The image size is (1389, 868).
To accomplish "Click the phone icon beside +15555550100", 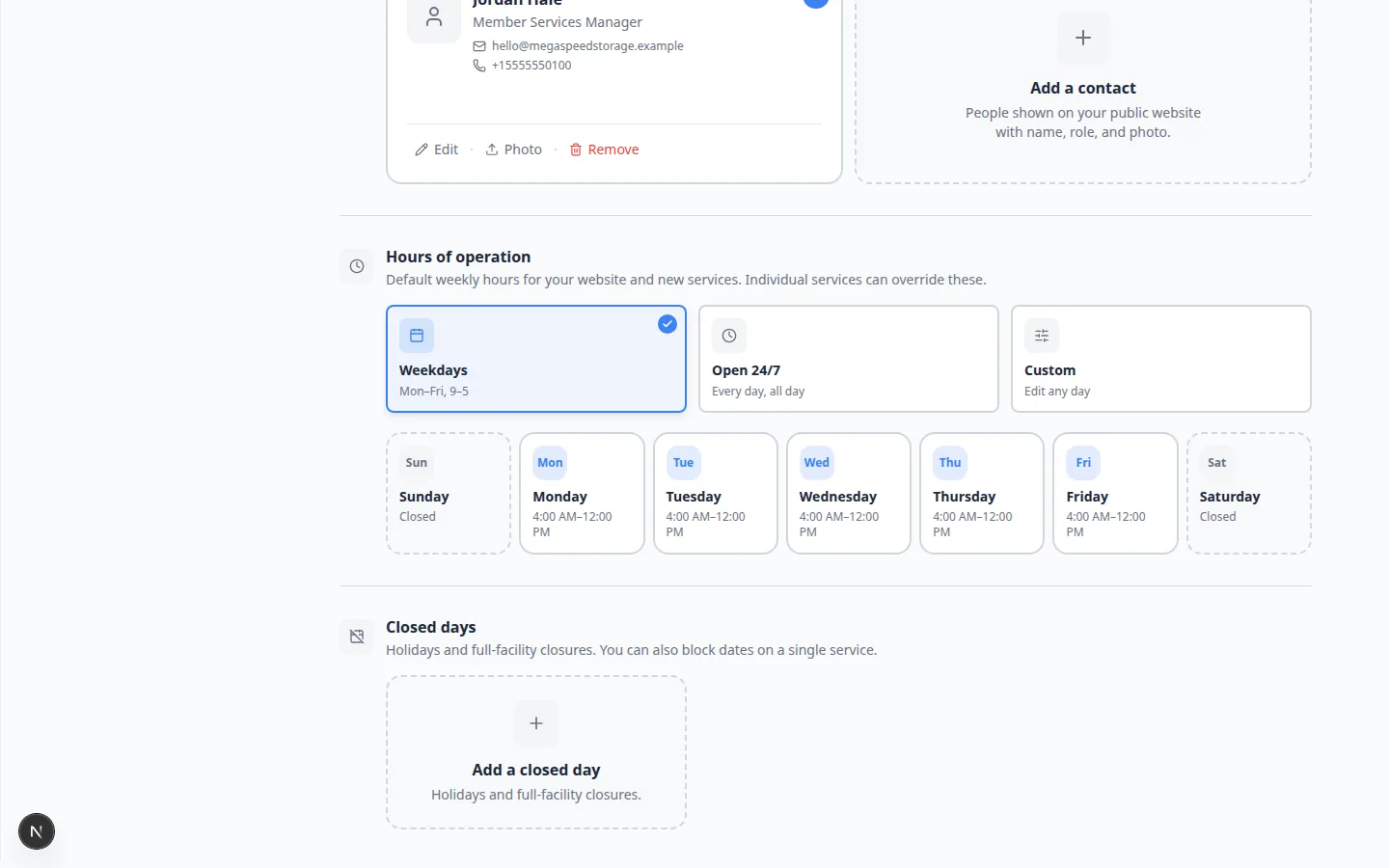I will click(479, 66).
